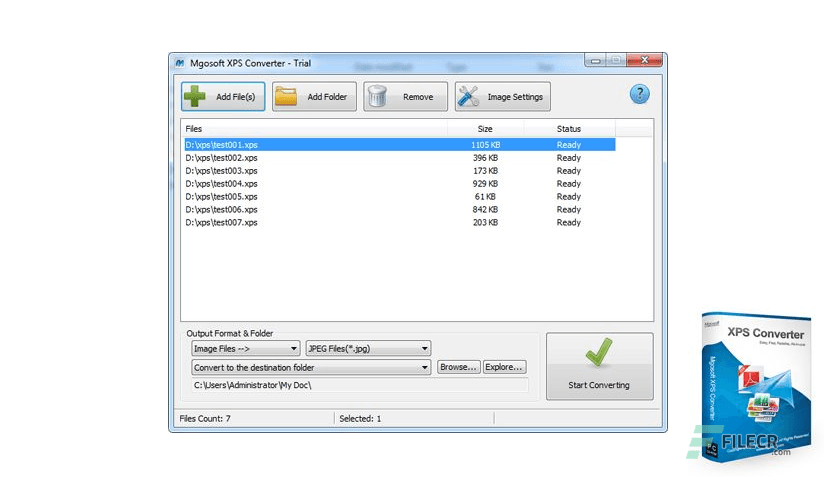This screenshot has height=484, width=836.
Task: Click the Explore... button
Action: (504, 367)
